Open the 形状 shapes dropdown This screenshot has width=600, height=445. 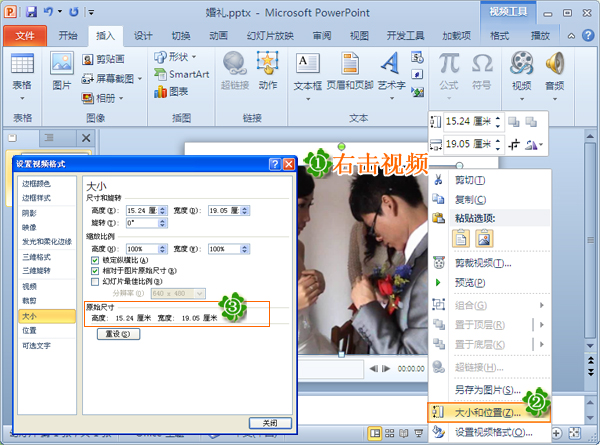tap(194, 57)
